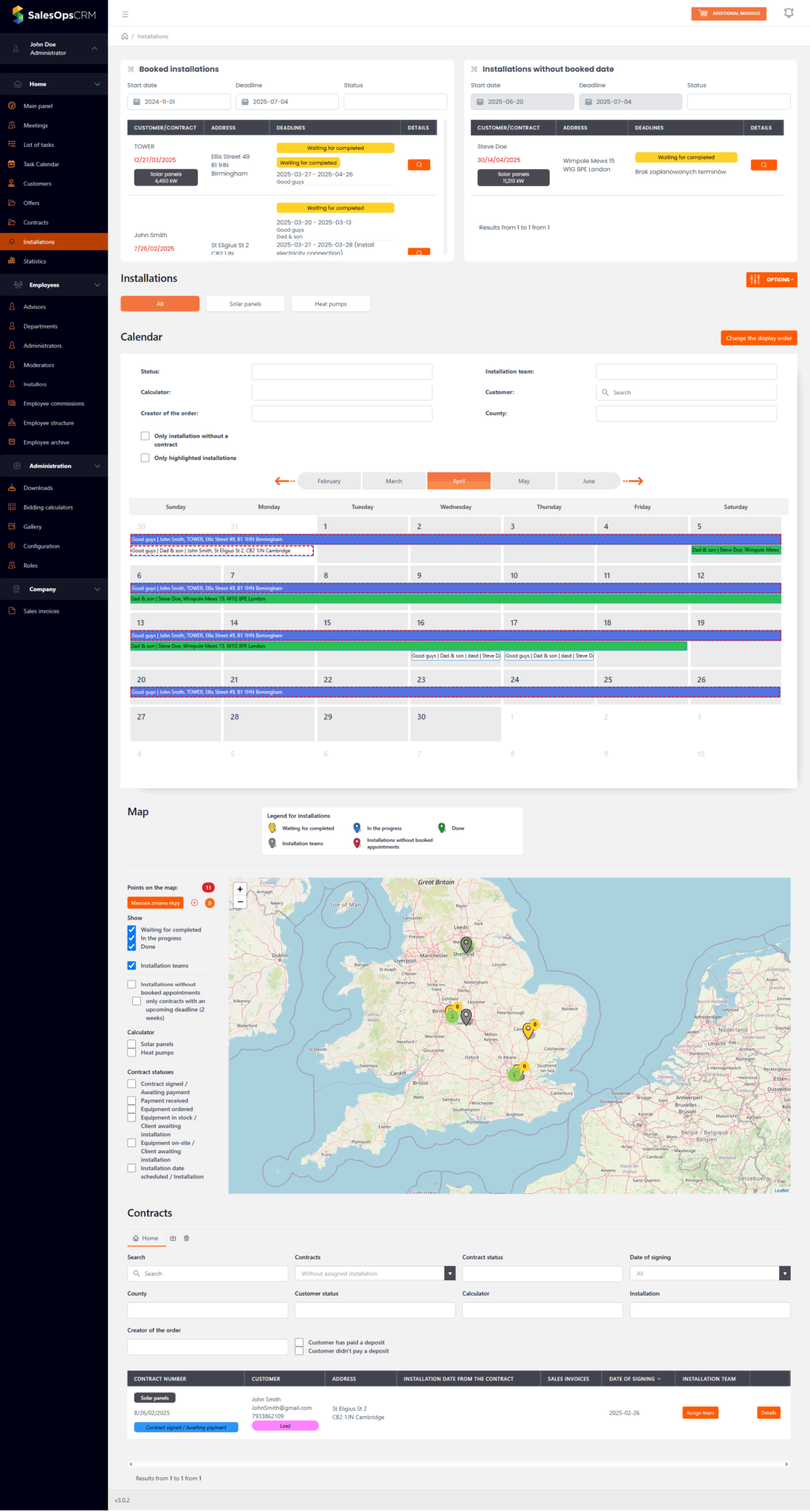Screen dimensions: 810x1512
Task: Click the Assign team button
Action: (x=700, y=1413)
